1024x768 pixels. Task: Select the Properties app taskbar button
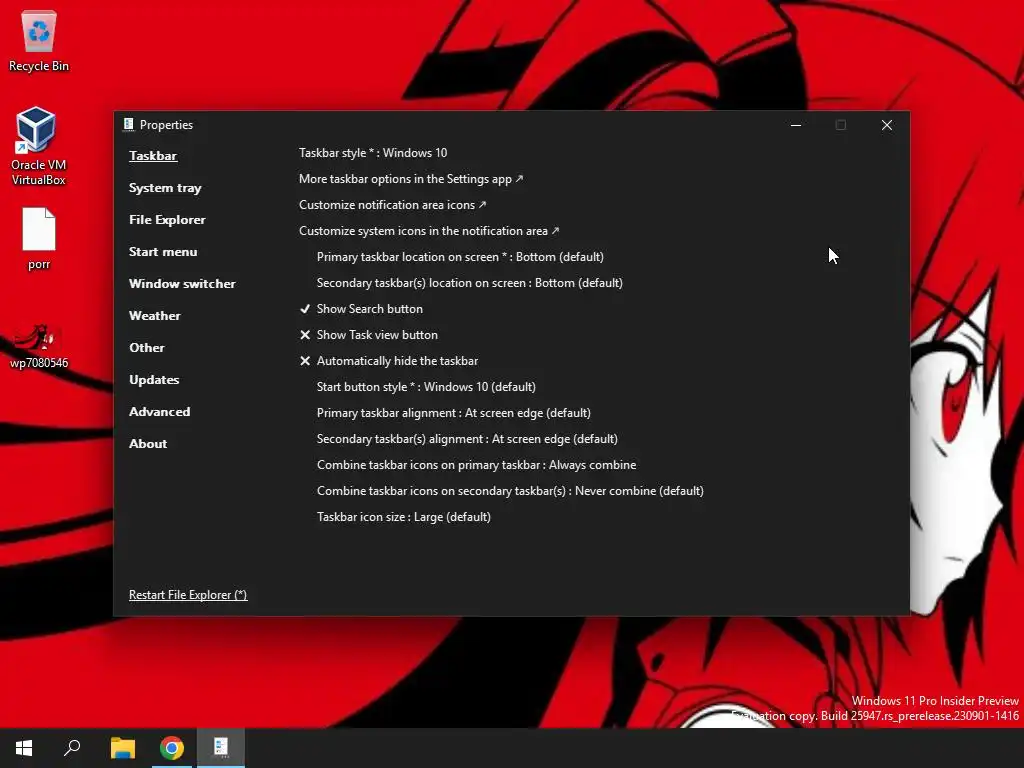221,748
